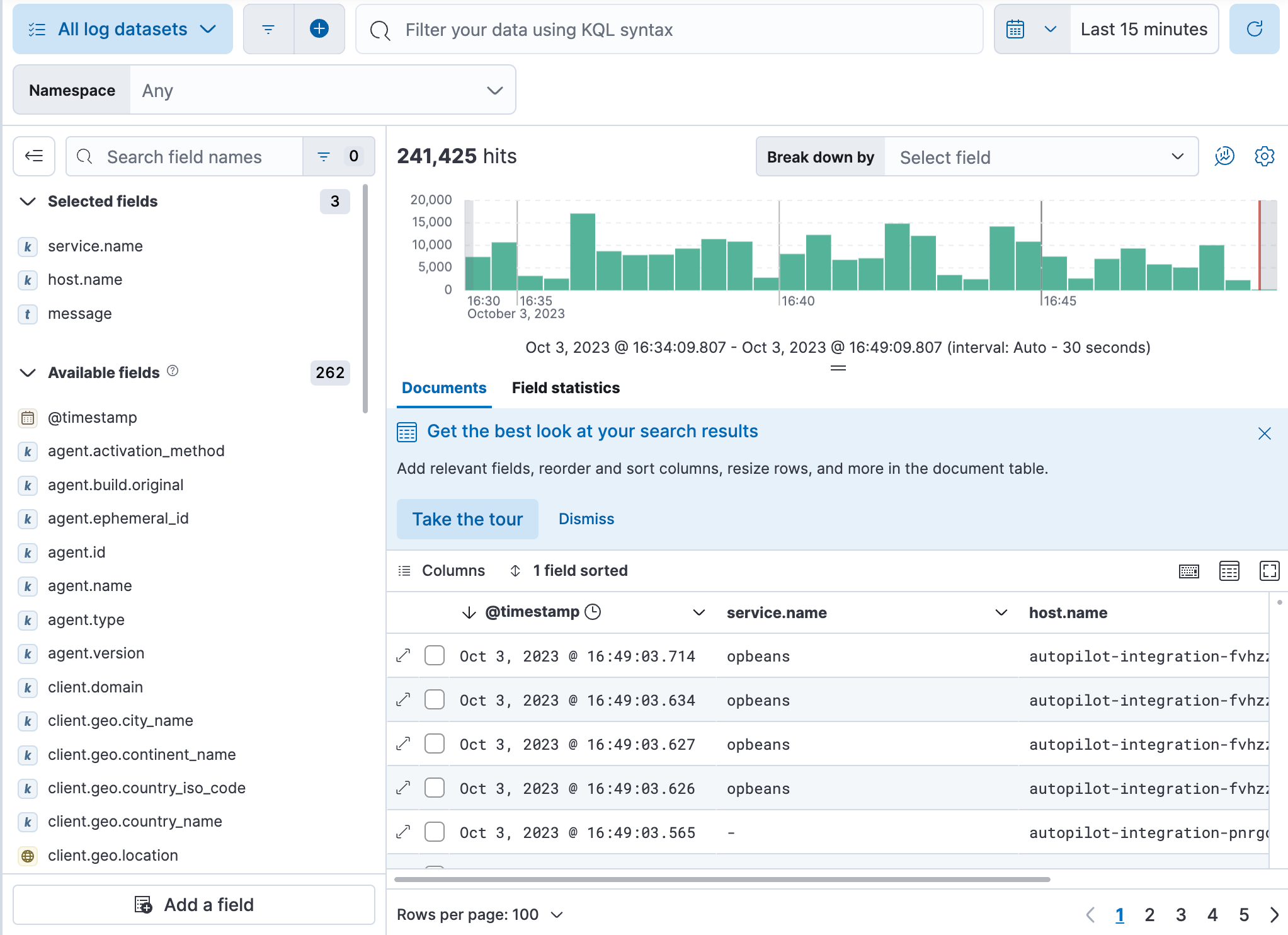Click the Take the tour button
This screenshot has width=1288, height=935.
pos(467,519)
